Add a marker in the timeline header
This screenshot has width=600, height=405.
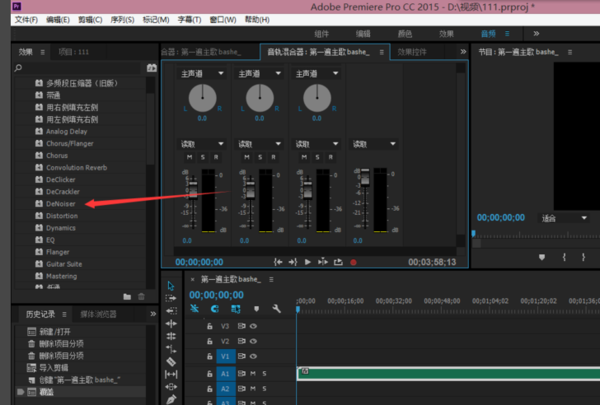point(256,309)
